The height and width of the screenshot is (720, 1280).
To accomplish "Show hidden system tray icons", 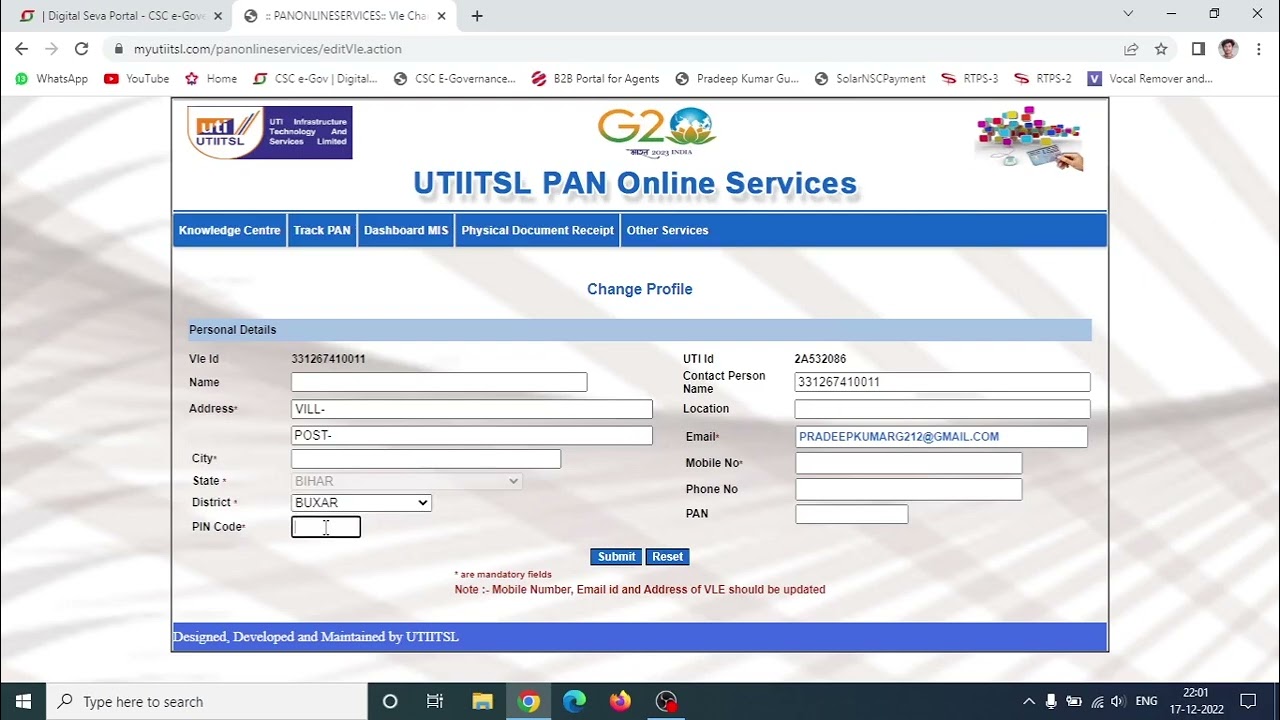I will pyautogui.click(x=1028, y=701).
